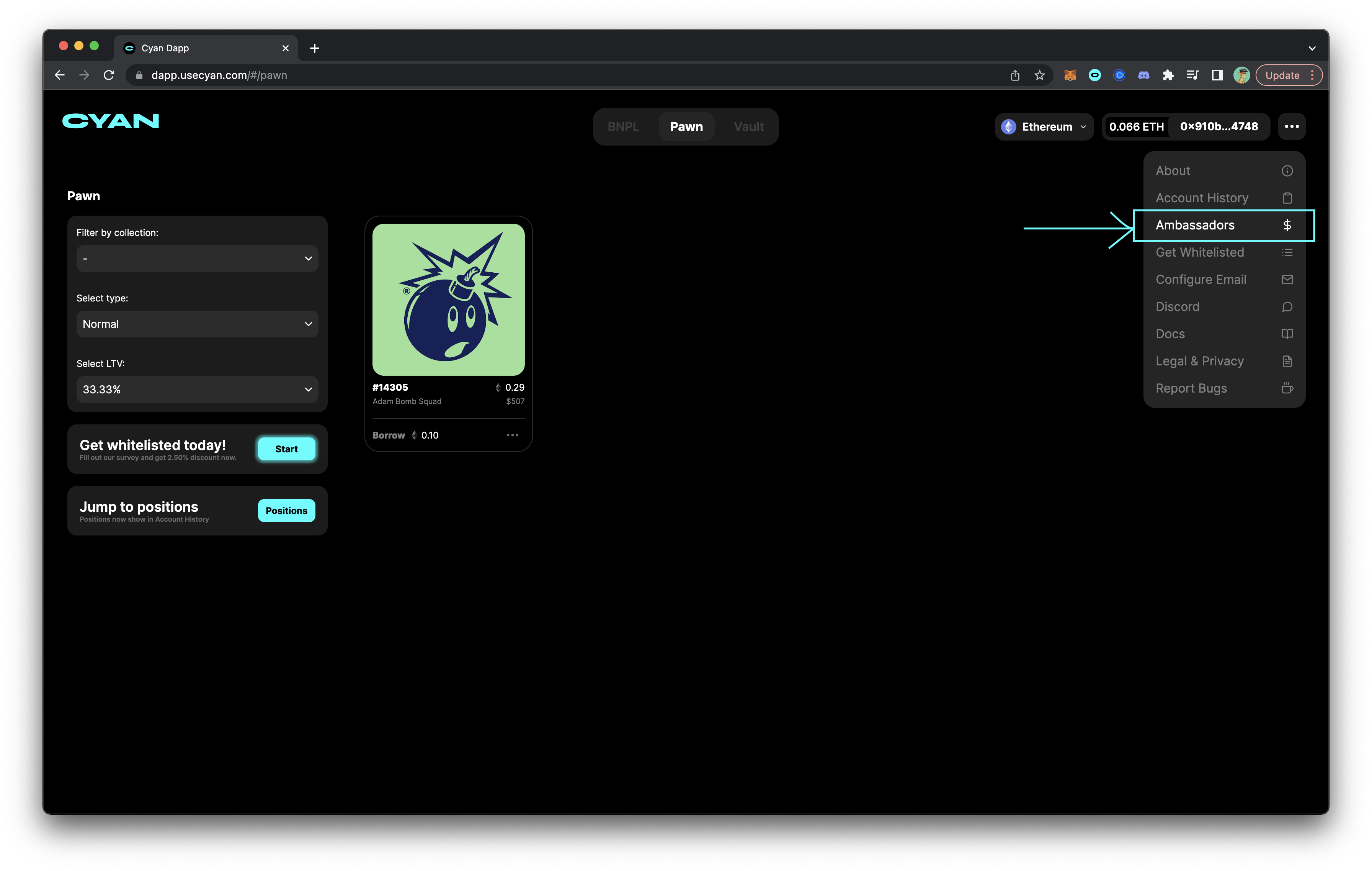This screenshot has height=871, width=1372.
Task: Click the media control playlist icon
Action: 1192,75
